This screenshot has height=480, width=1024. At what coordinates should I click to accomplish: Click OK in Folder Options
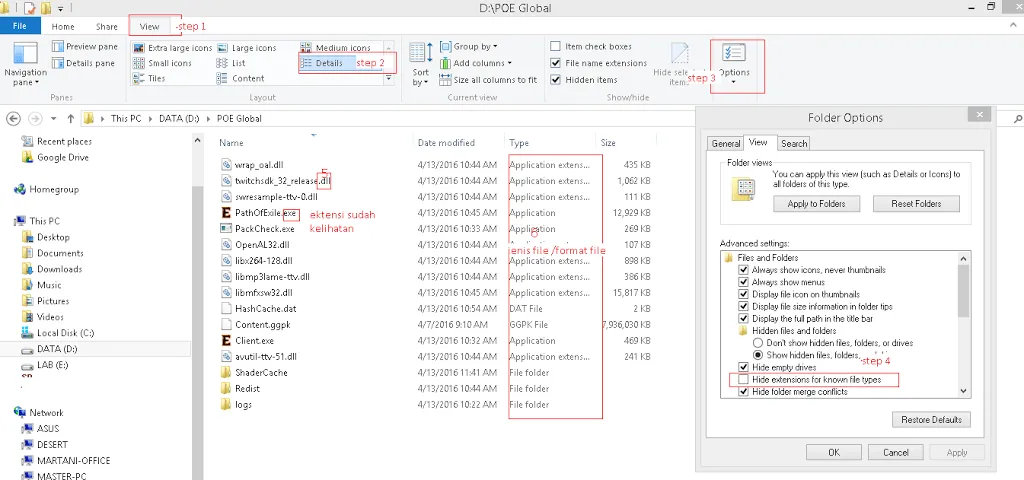pyautogui.click(x=833, y=452)
